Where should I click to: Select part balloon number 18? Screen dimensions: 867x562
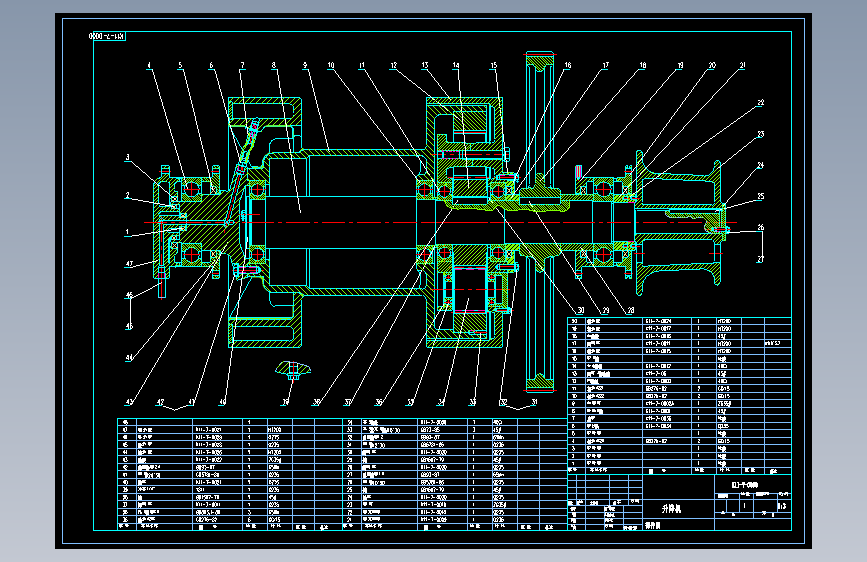643,65
